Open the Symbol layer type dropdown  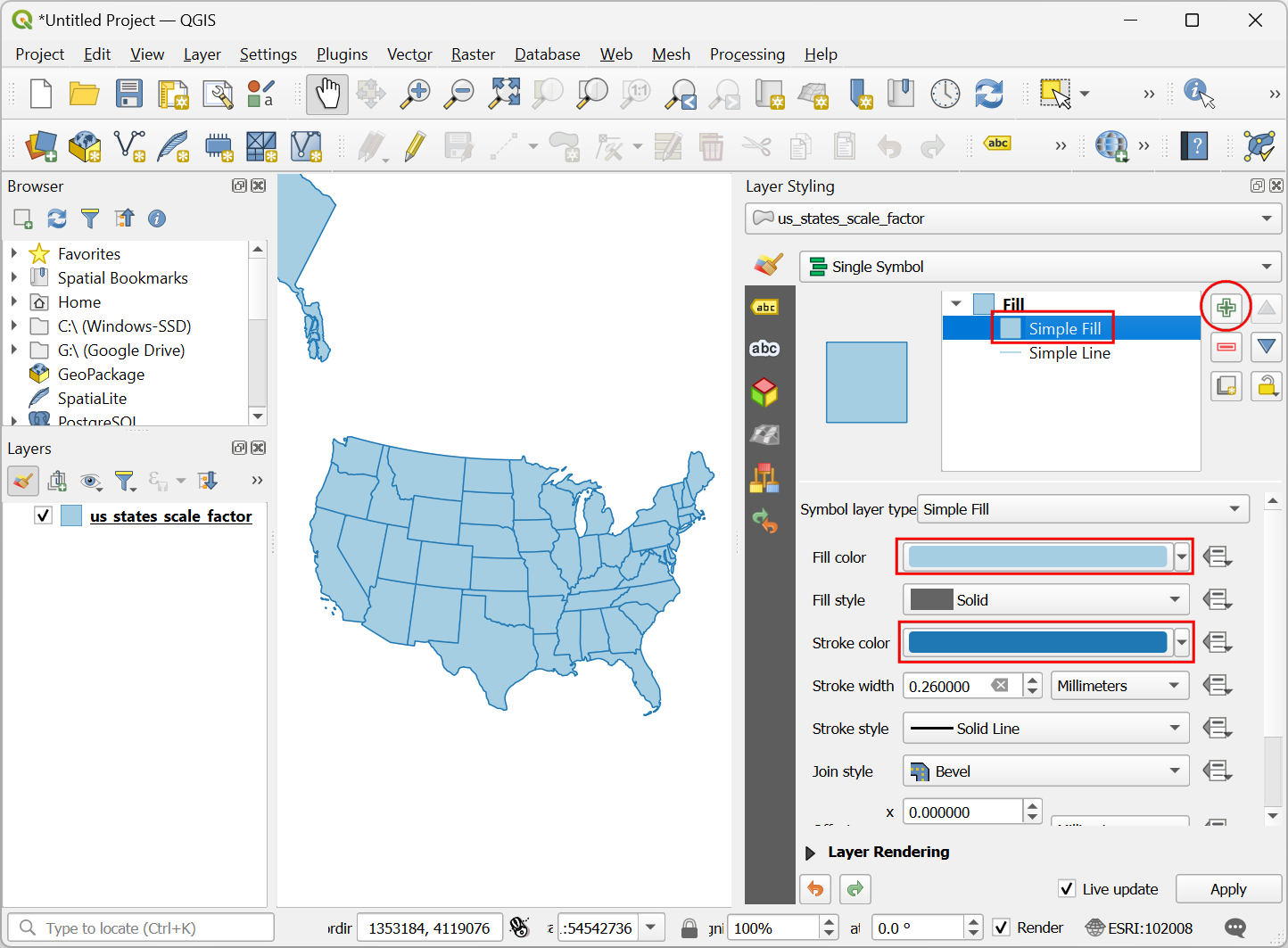click(x=1083, y=509)
